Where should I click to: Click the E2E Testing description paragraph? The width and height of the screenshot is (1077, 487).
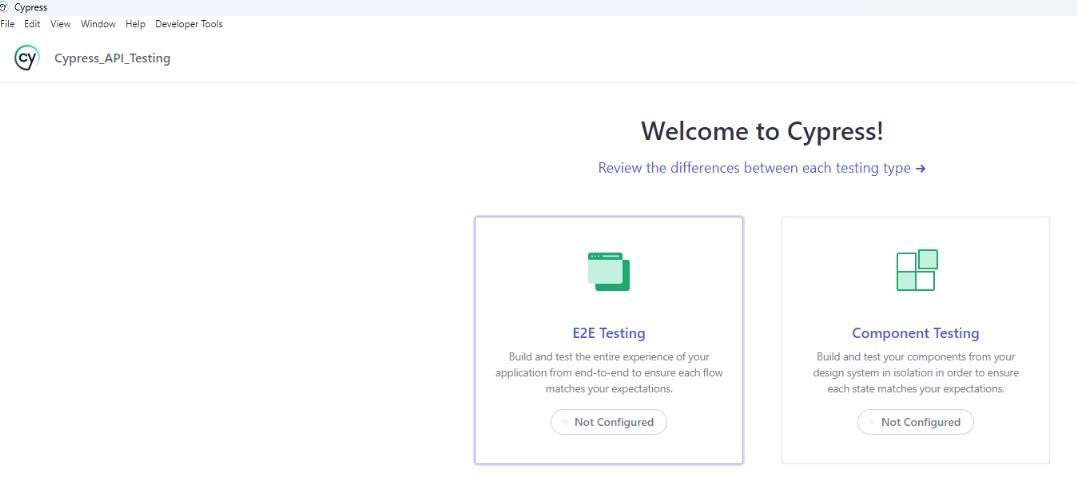click(609, 373)
